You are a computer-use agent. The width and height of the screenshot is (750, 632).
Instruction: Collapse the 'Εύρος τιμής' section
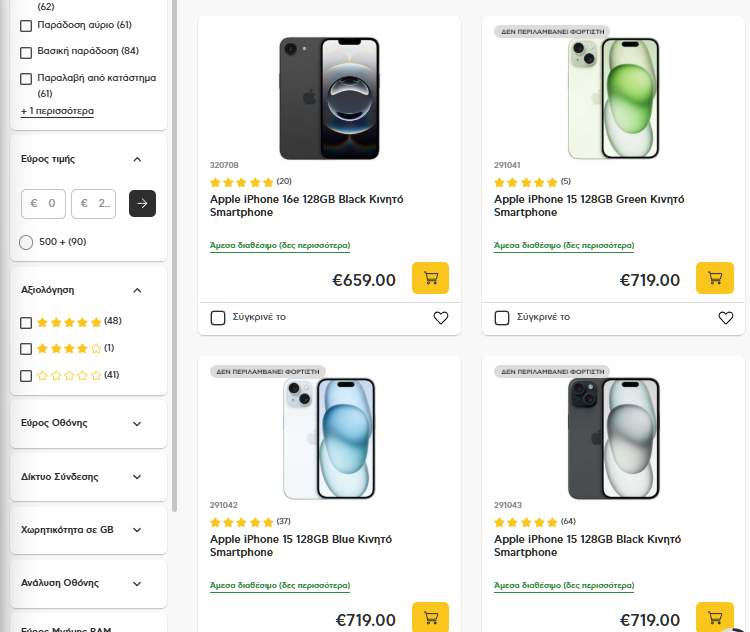coord(137,159)
